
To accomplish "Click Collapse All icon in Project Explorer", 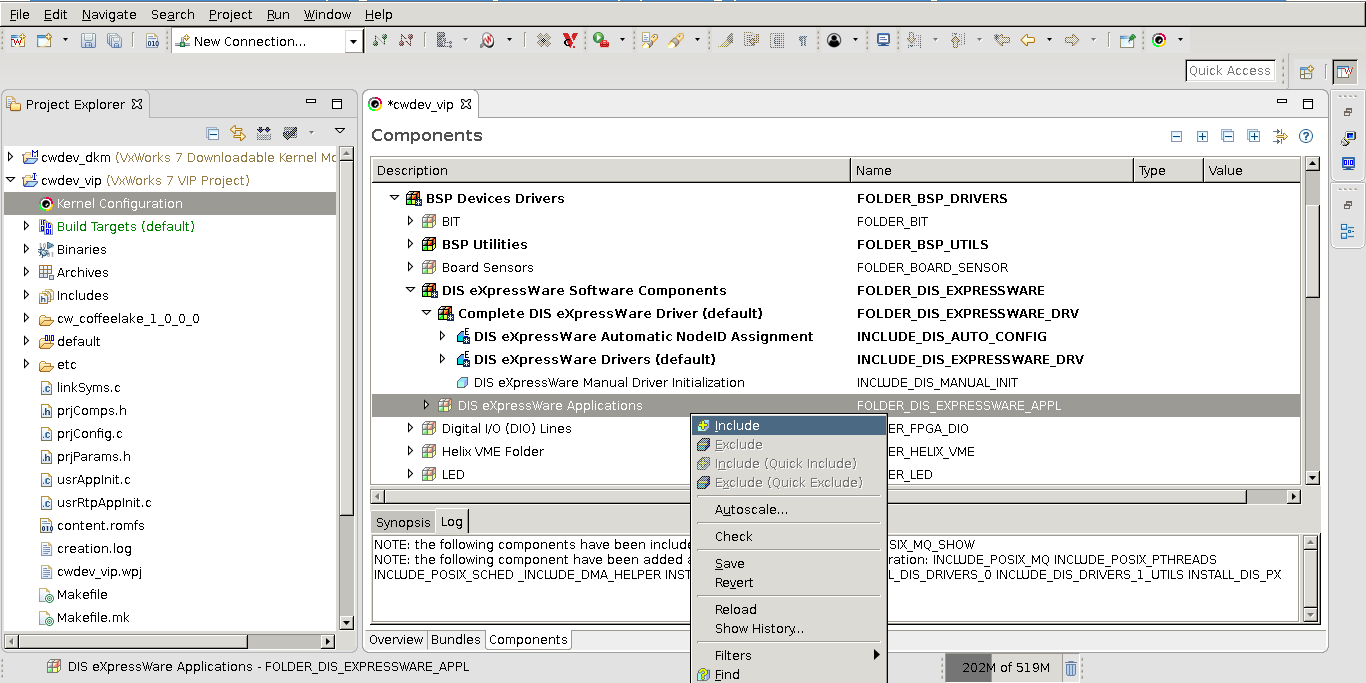I will [212, 132].
